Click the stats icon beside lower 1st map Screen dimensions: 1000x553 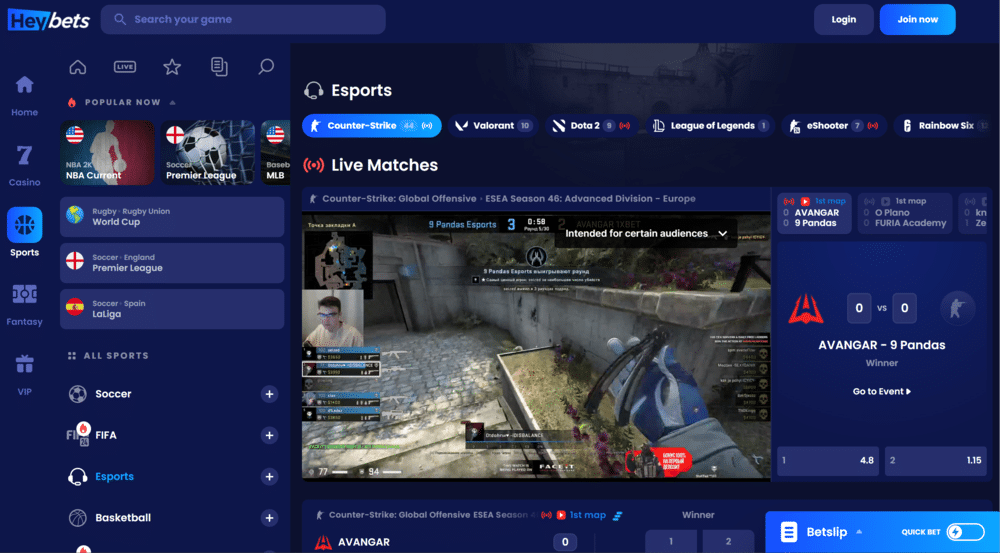(x=617, y=515)
